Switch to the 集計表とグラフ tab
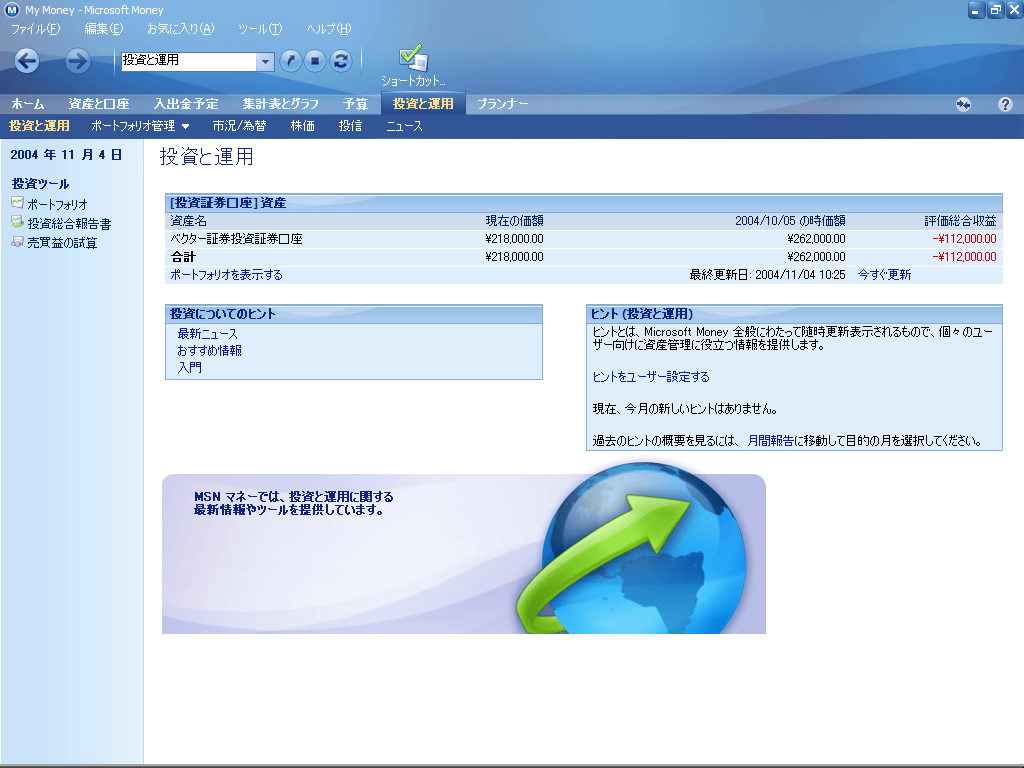 click(281, 104)
